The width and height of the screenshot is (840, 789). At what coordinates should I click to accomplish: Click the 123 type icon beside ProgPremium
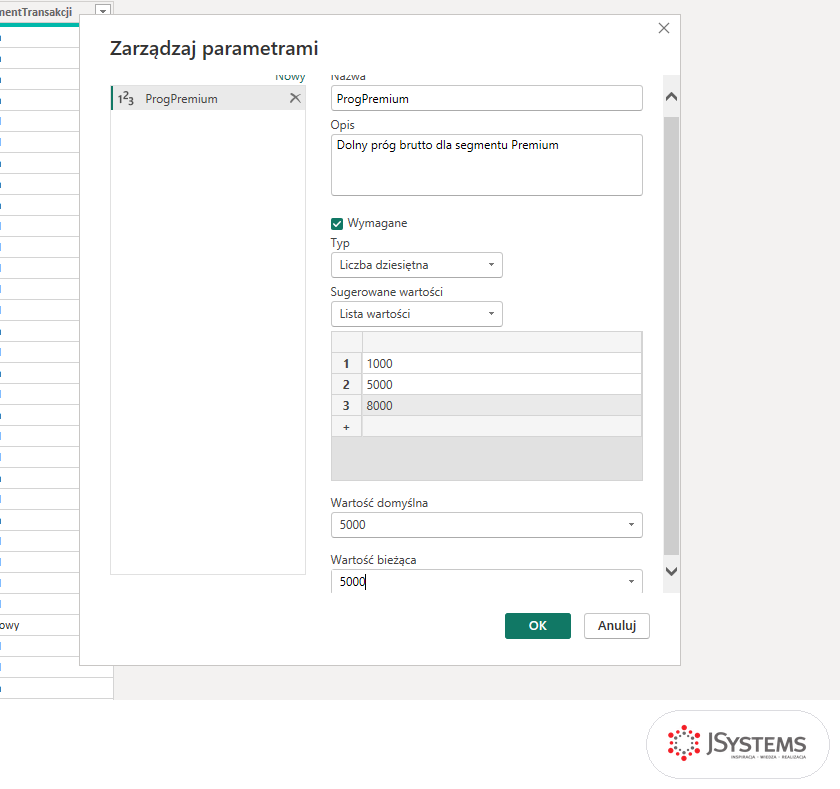coord(125,99)
